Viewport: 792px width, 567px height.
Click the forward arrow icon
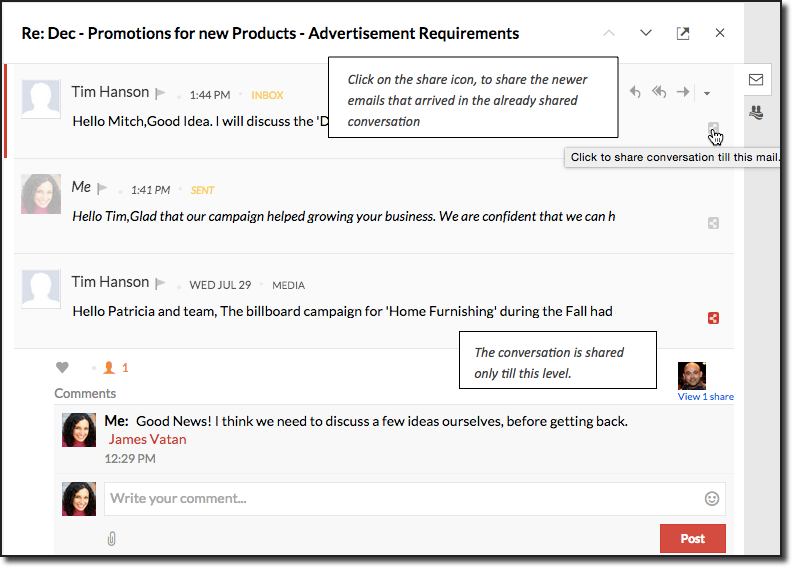click(683, 92)
